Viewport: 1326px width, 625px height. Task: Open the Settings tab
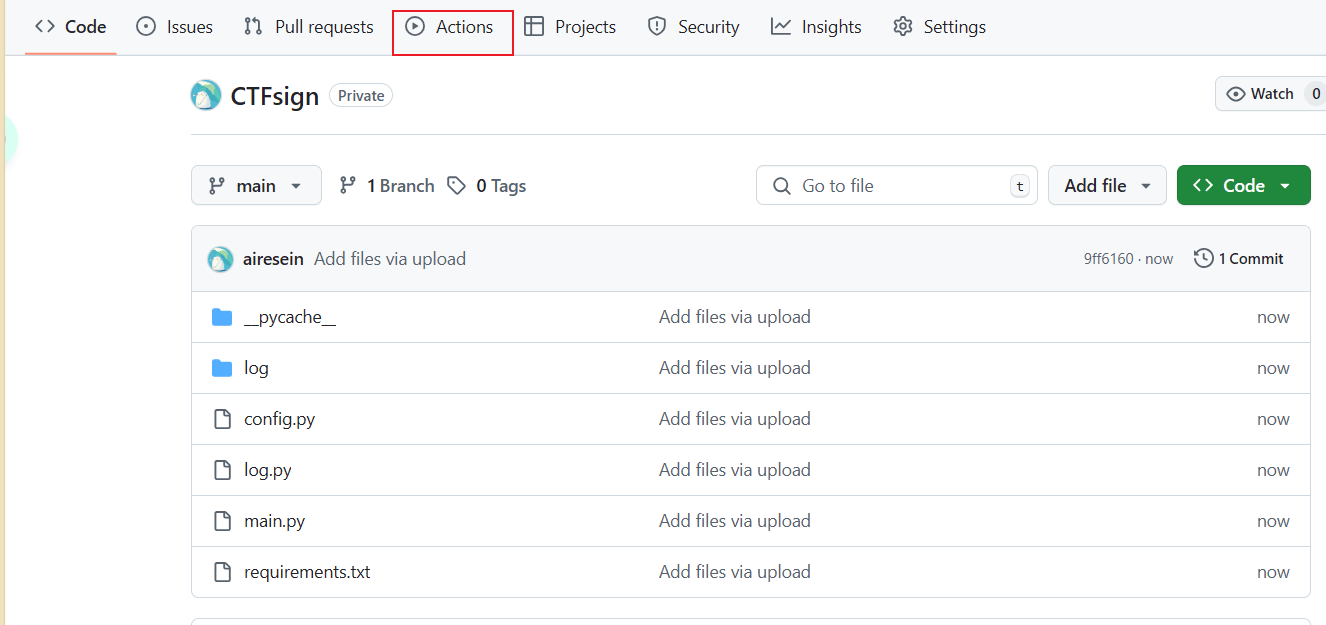click(x=939, y=27)
